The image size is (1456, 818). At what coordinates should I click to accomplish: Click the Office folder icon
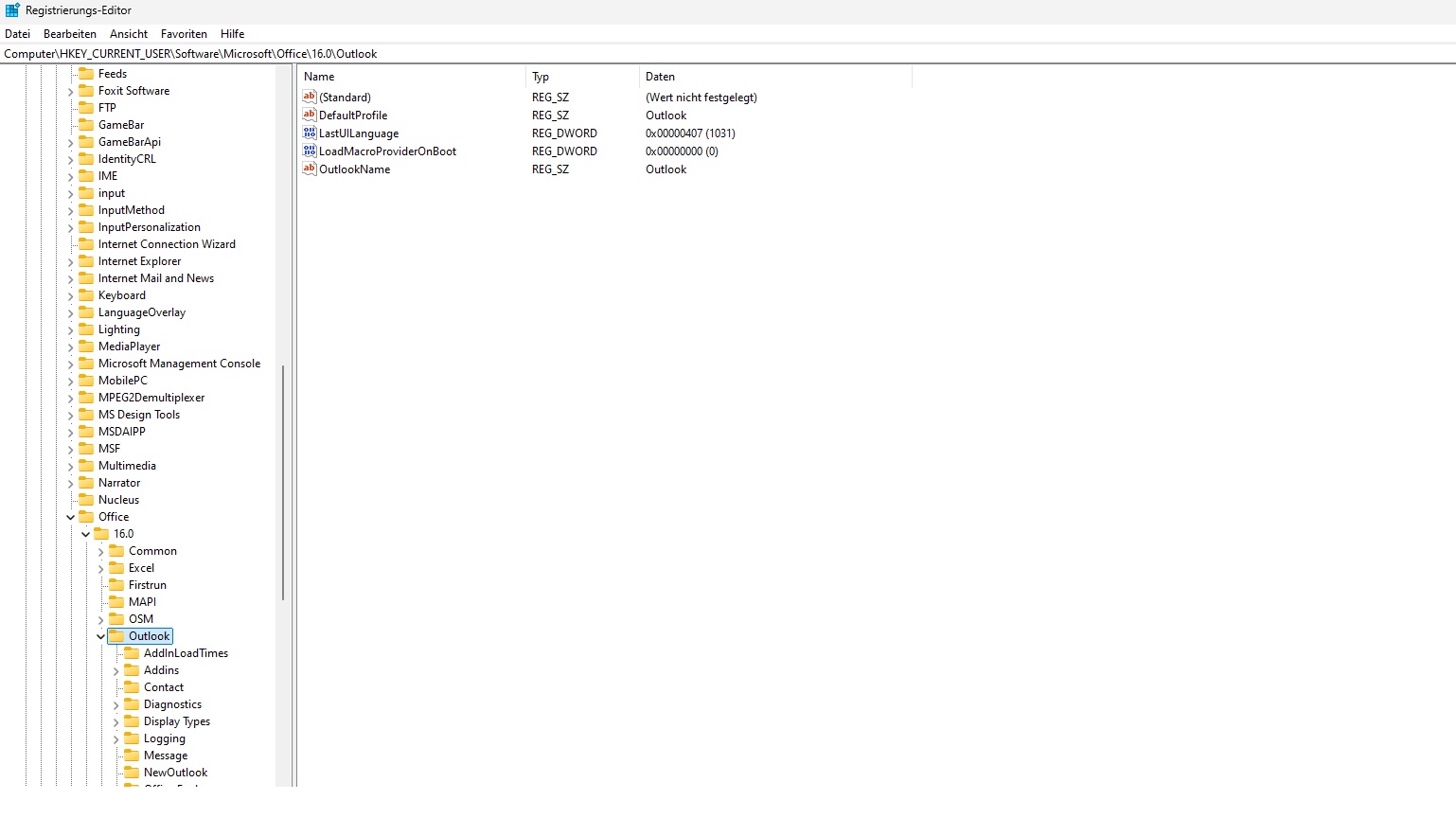coord(86,516)
